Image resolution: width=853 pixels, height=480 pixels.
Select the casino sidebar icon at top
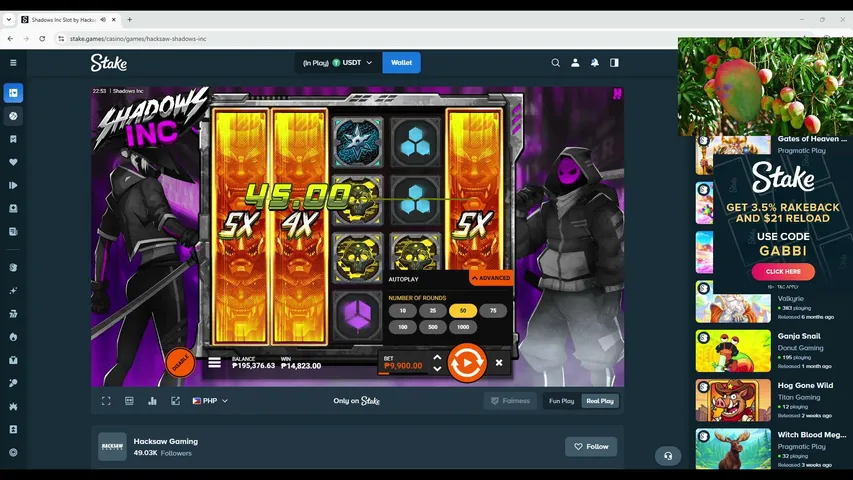tap(13, 93)
